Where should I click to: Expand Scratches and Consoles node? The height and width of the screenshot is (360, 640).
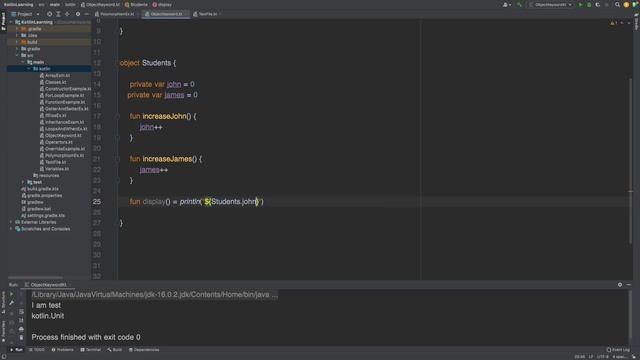(x=11, y=229)
